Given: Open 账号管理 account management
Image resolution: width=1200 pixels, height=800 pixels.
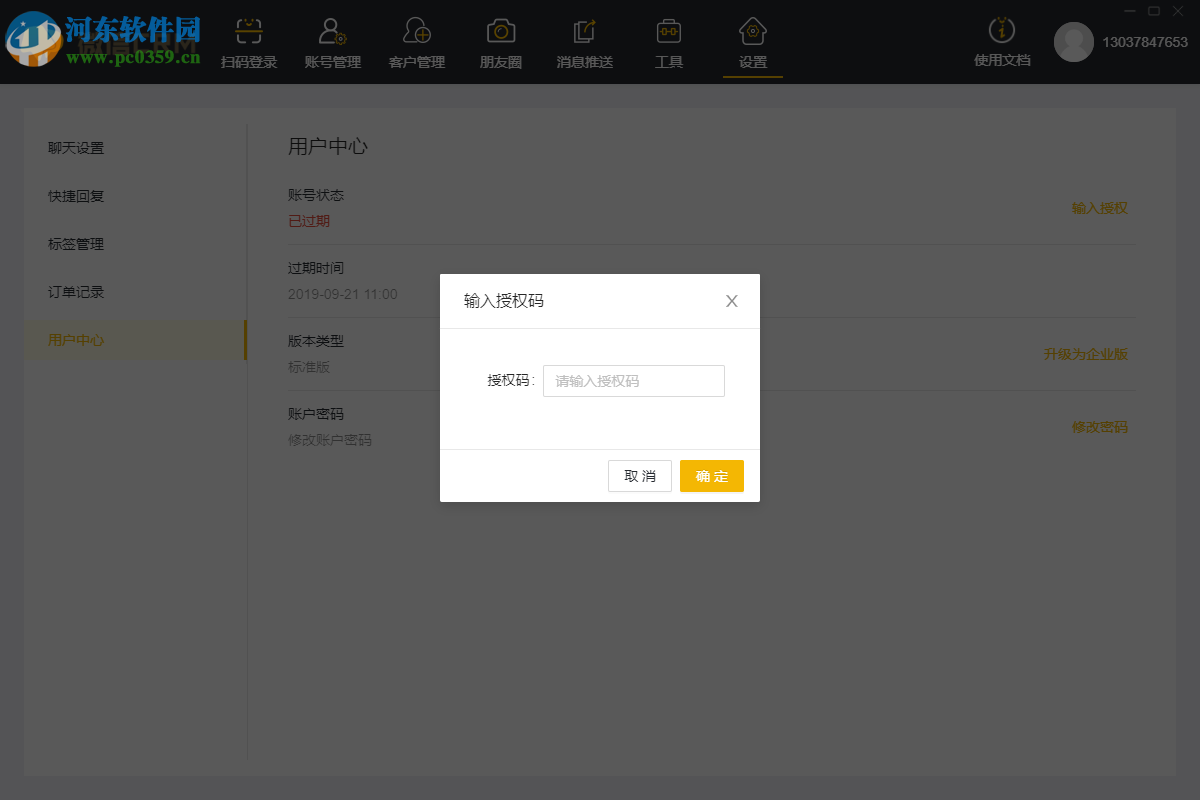Looking at the screenshot, I should coord(332,40).
